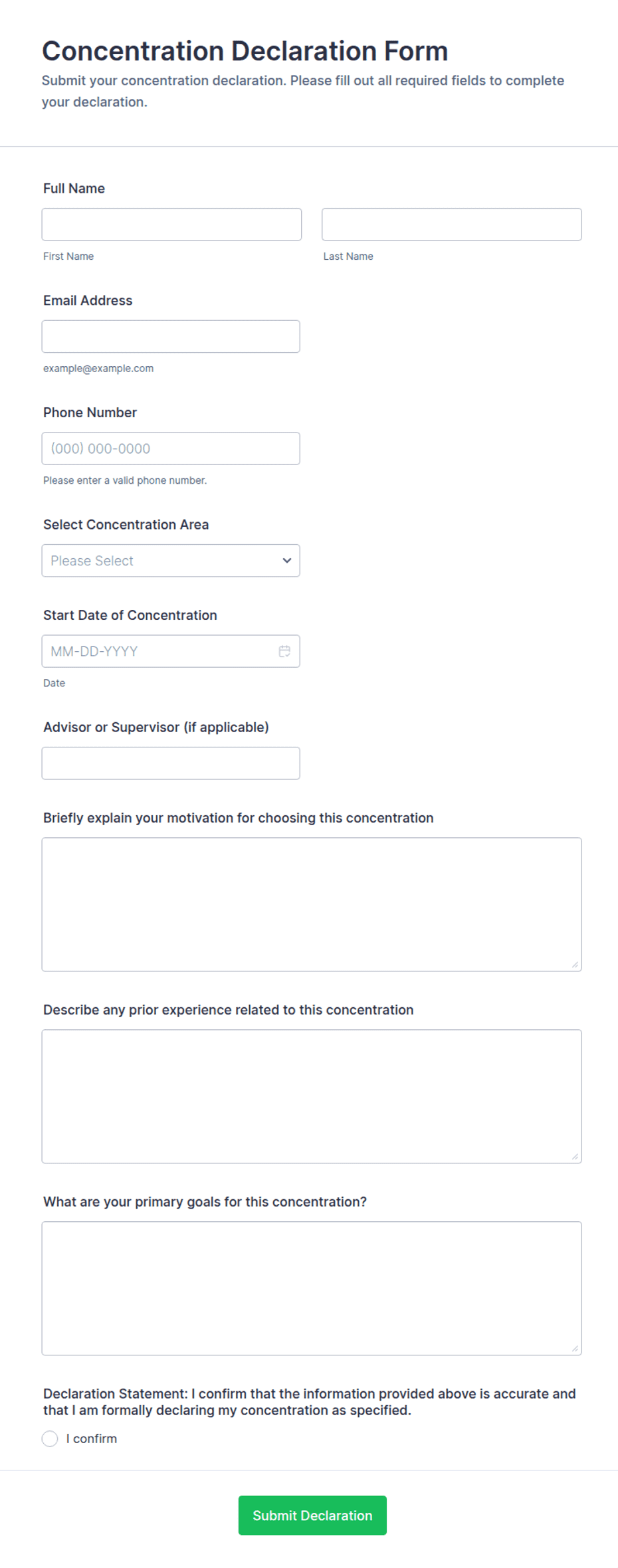Click the MM-DD-YYYY start date field
The height and width of the screenshot is (1568, 618).
click(x=171, y=651)
